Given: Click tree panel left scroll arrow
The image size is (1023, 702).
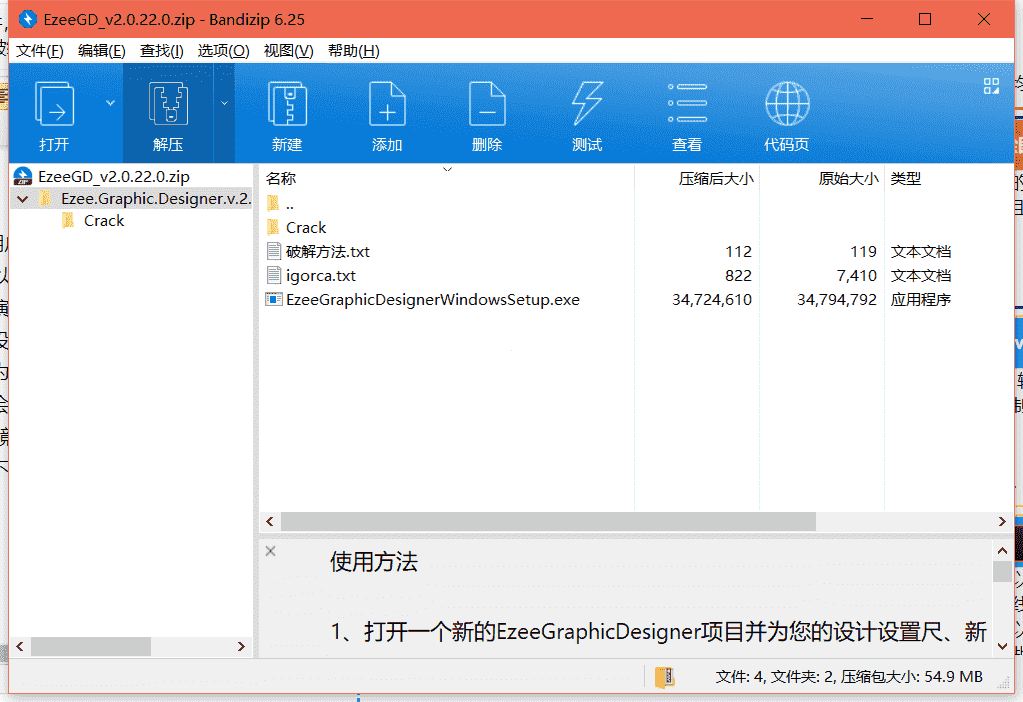Looking at the screenshot, I should click(20, 647).
